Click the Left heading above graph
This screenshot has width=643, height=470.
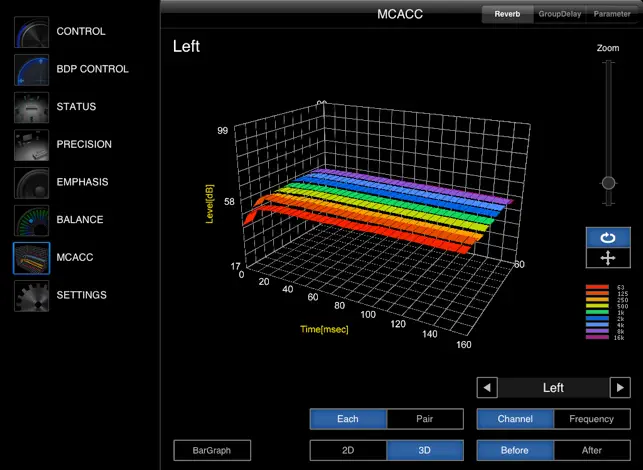[x=186, y=46]
